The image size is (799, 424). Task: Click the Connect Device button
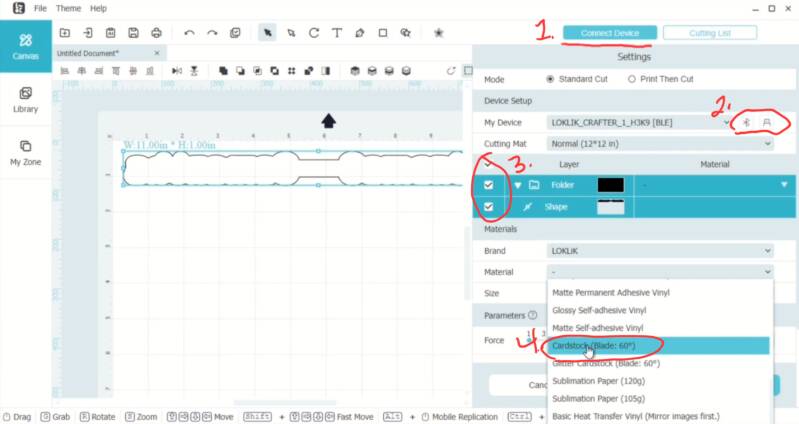click(x=610, y=33)
